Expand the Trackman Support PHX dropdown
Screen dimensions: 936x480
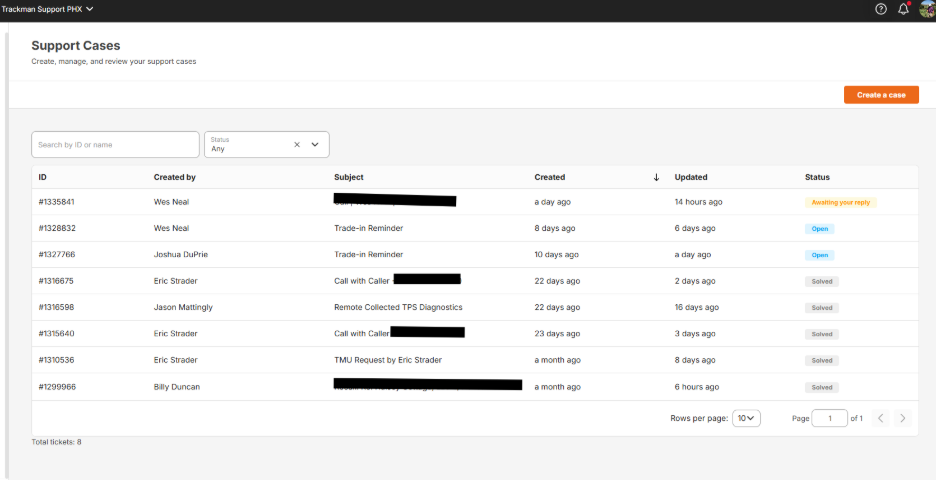coord(47,9)
